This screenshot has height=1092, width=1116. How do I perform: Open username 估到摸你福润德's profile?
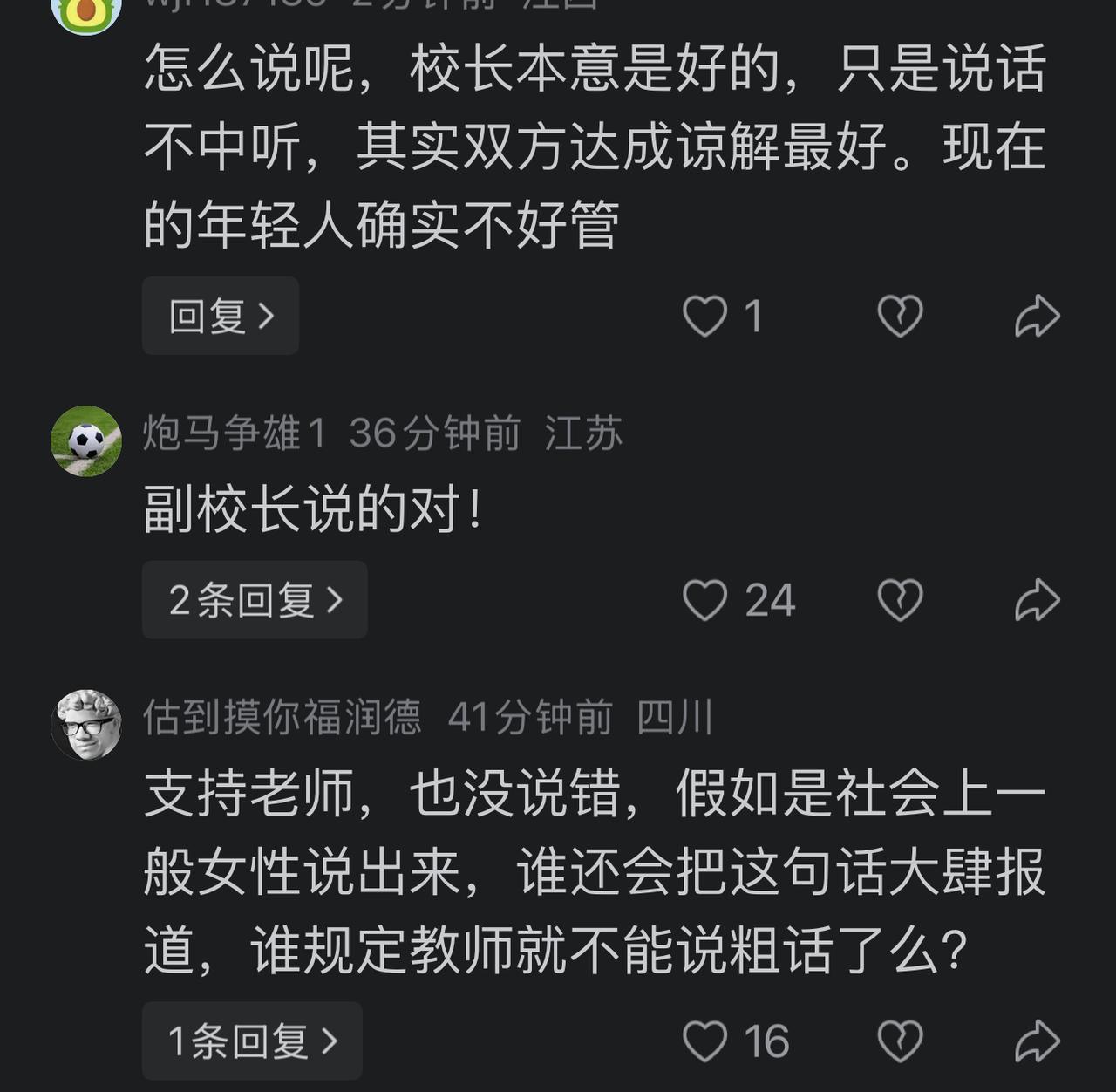(282, 717)
